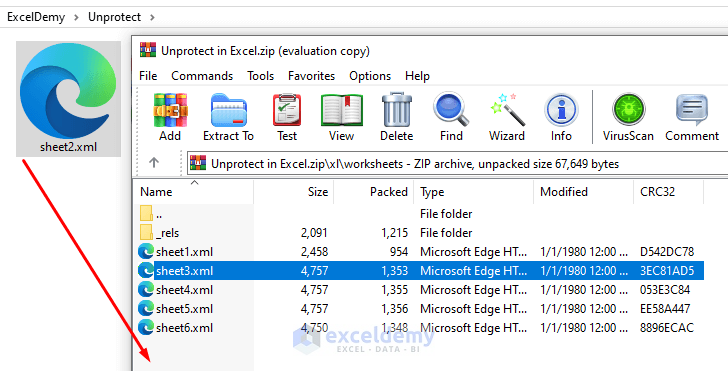Expand chevron after ExcelDemy breadcrumb

point(77,18)
